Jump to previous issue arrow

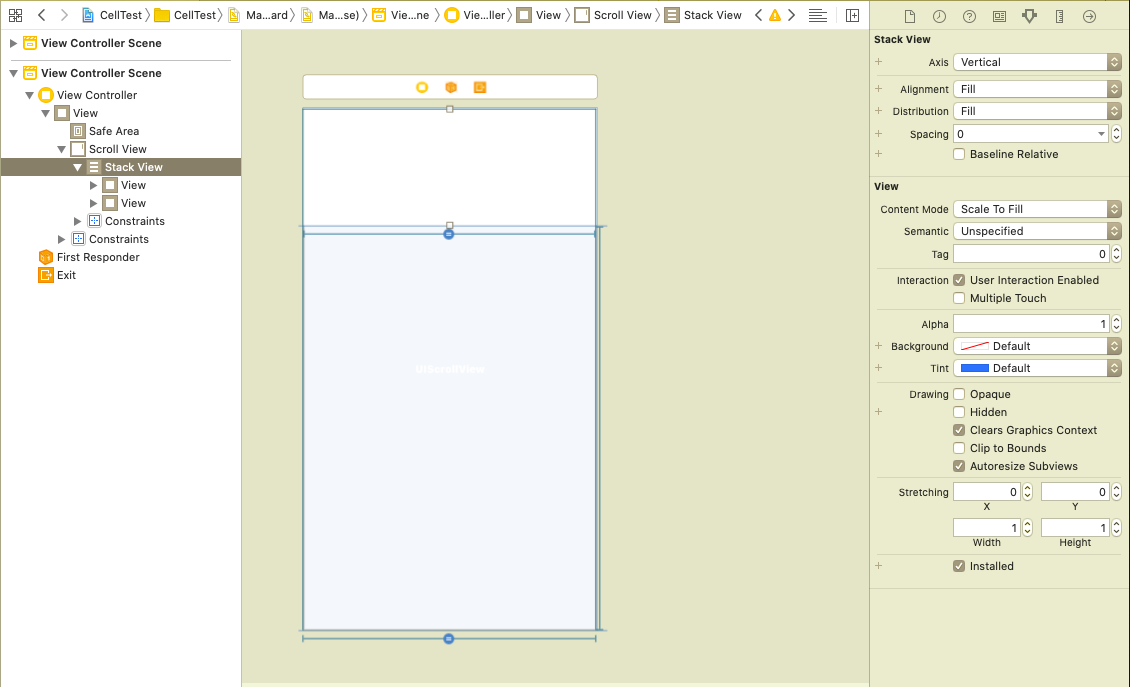click(758, 15)
